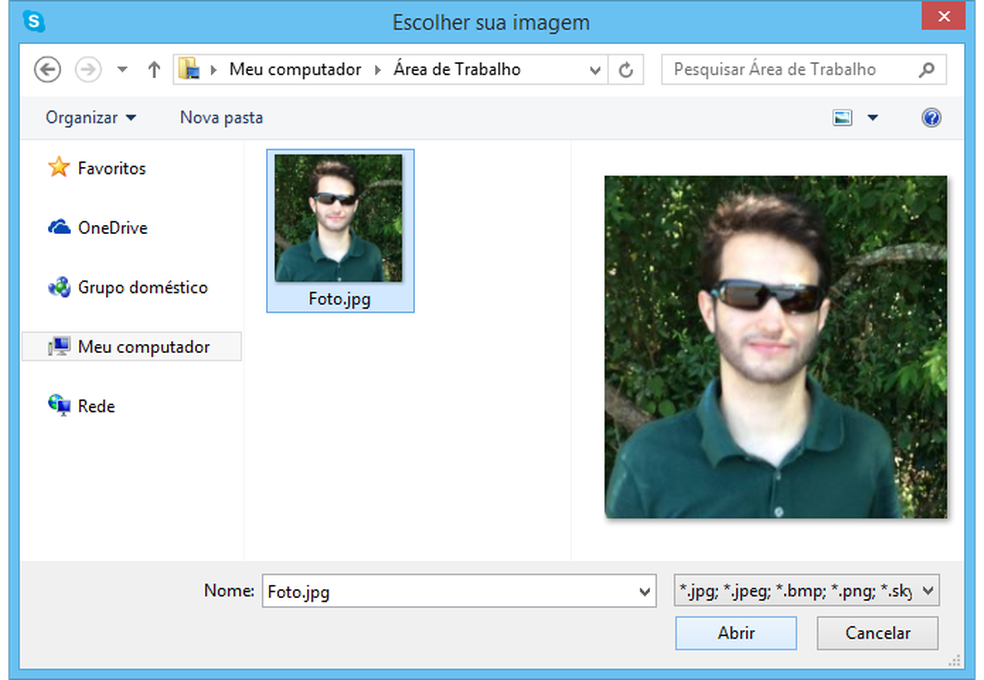The image size is (984, 680).
Task: Open Grupo doméstico in navigation pane
Action: (x=142, y=287)
